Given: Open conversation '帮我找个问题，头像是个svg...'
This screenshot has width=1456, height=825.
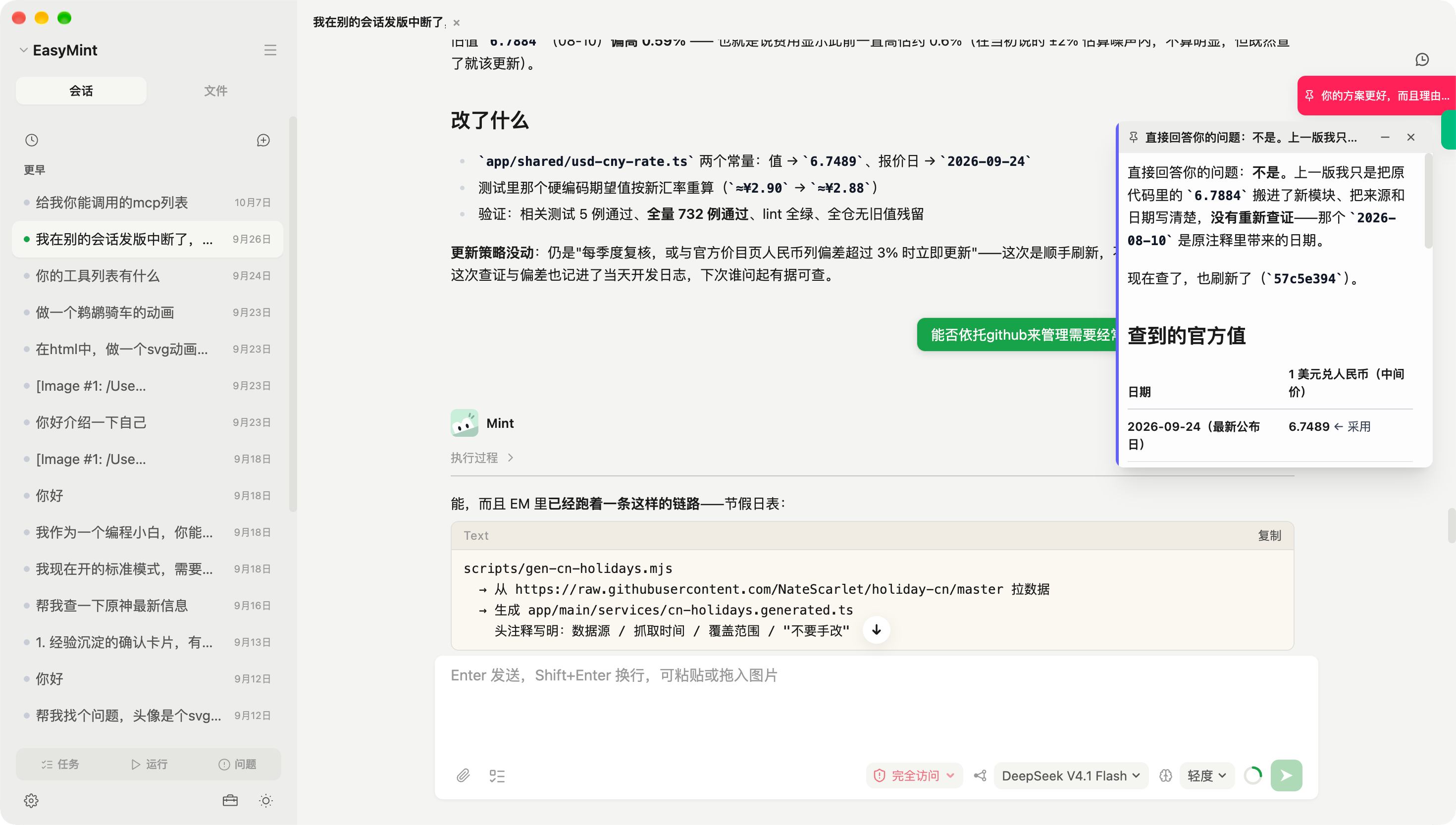Looking at the screenshot, I should coord(147,716).
